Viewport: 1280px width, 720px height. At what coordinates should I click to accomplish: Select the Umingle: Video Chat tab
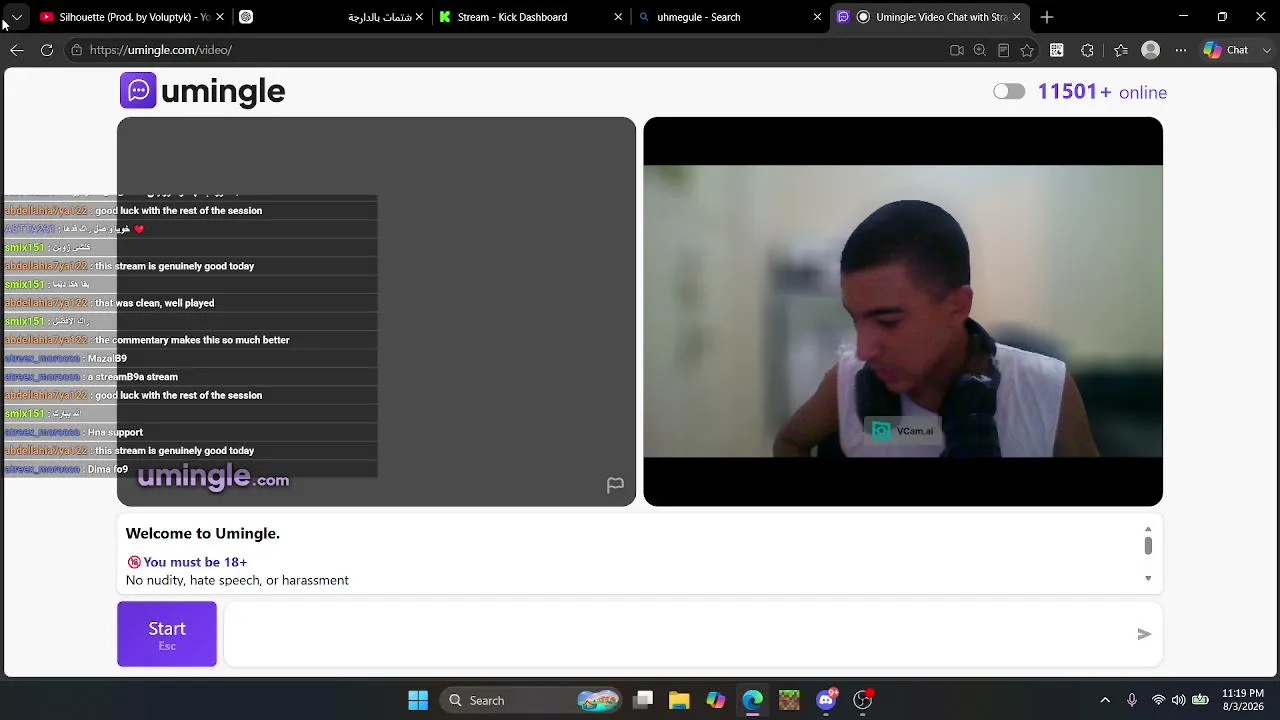(x=929, y=17)
